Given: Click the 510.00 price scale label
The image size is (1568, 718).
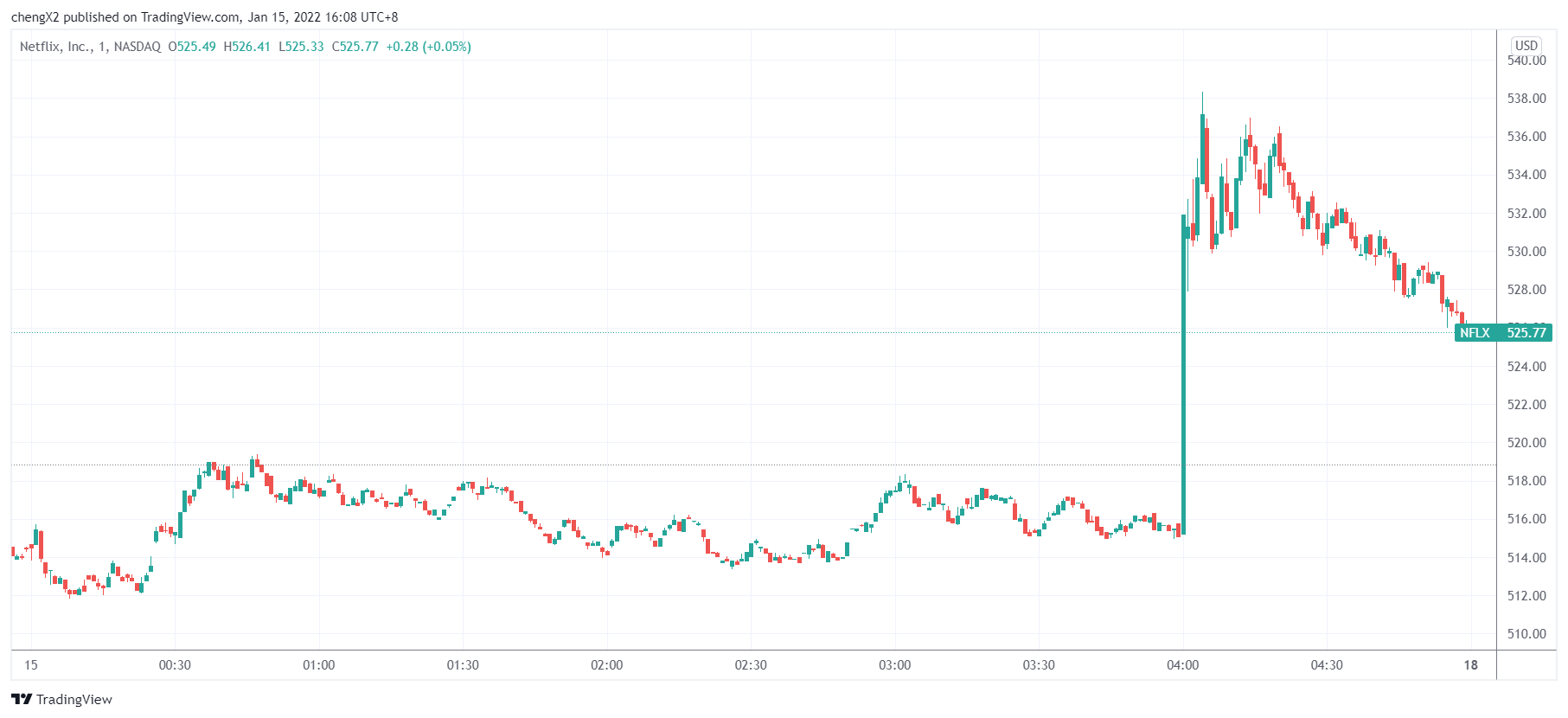Looking at the screenshot, I should 1526,634.
